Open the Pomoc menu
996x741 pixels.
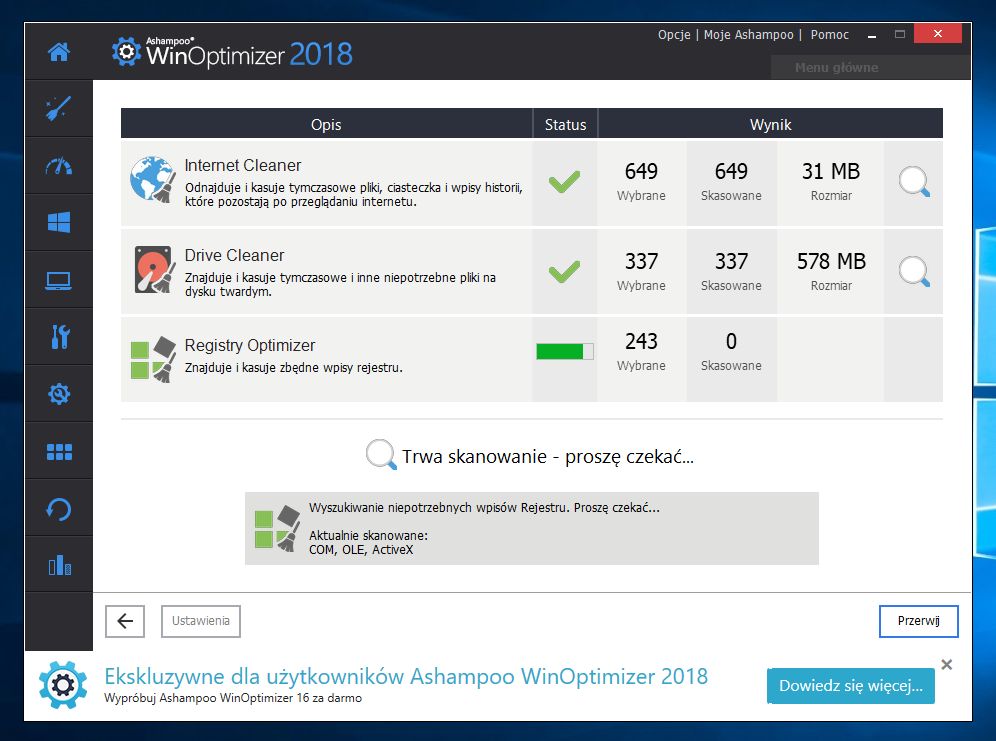point(830,34)
